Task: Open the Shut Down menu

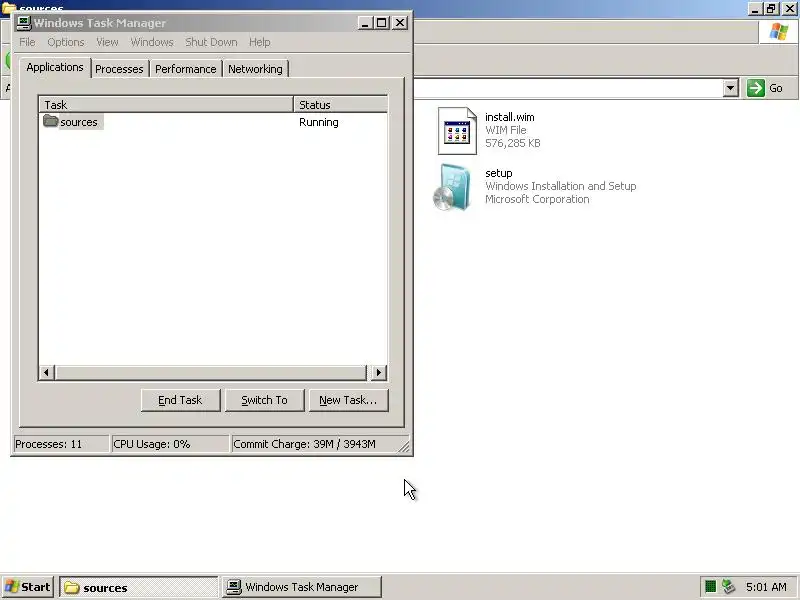Action: pos(211,42)
